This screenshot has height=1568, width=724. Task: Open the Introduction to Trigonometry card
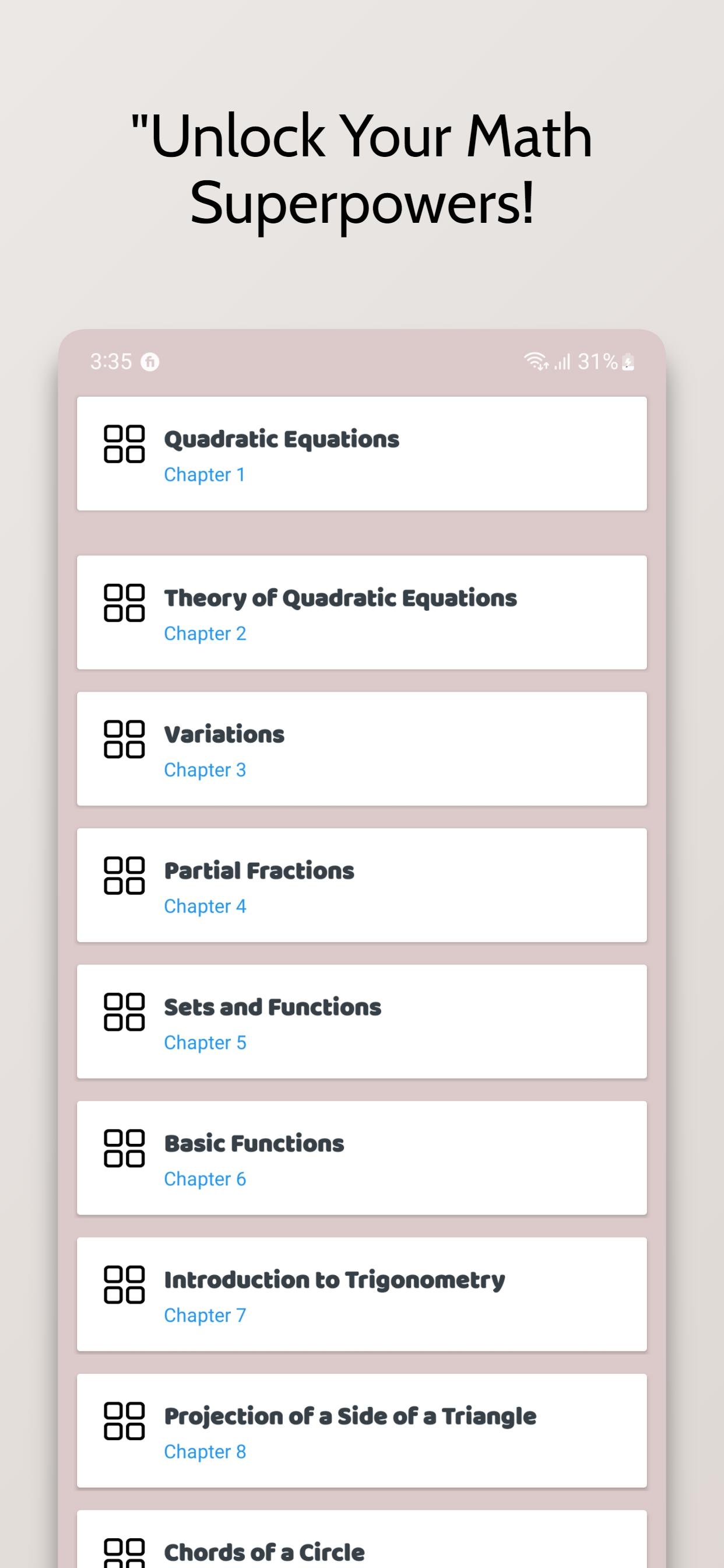362,1294
